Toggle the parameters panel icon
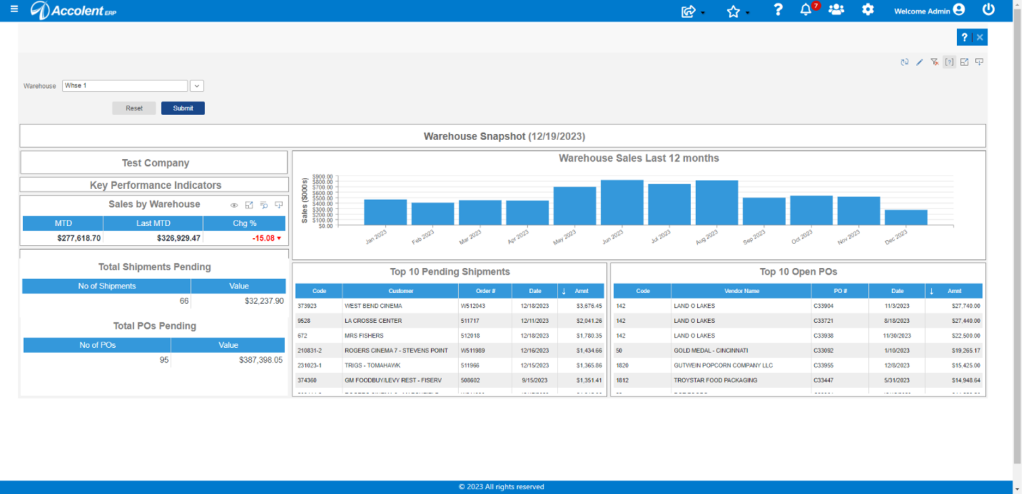 tap(950, 62)
